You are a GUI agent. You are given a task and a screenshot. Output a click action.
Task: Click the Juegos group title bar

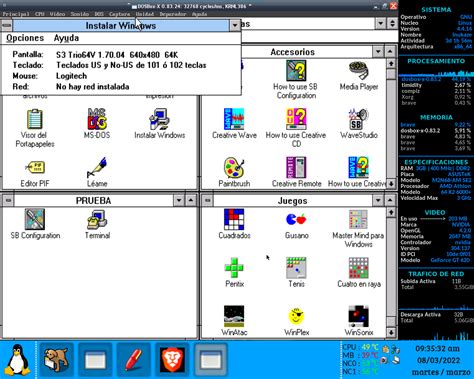point(293,201)
